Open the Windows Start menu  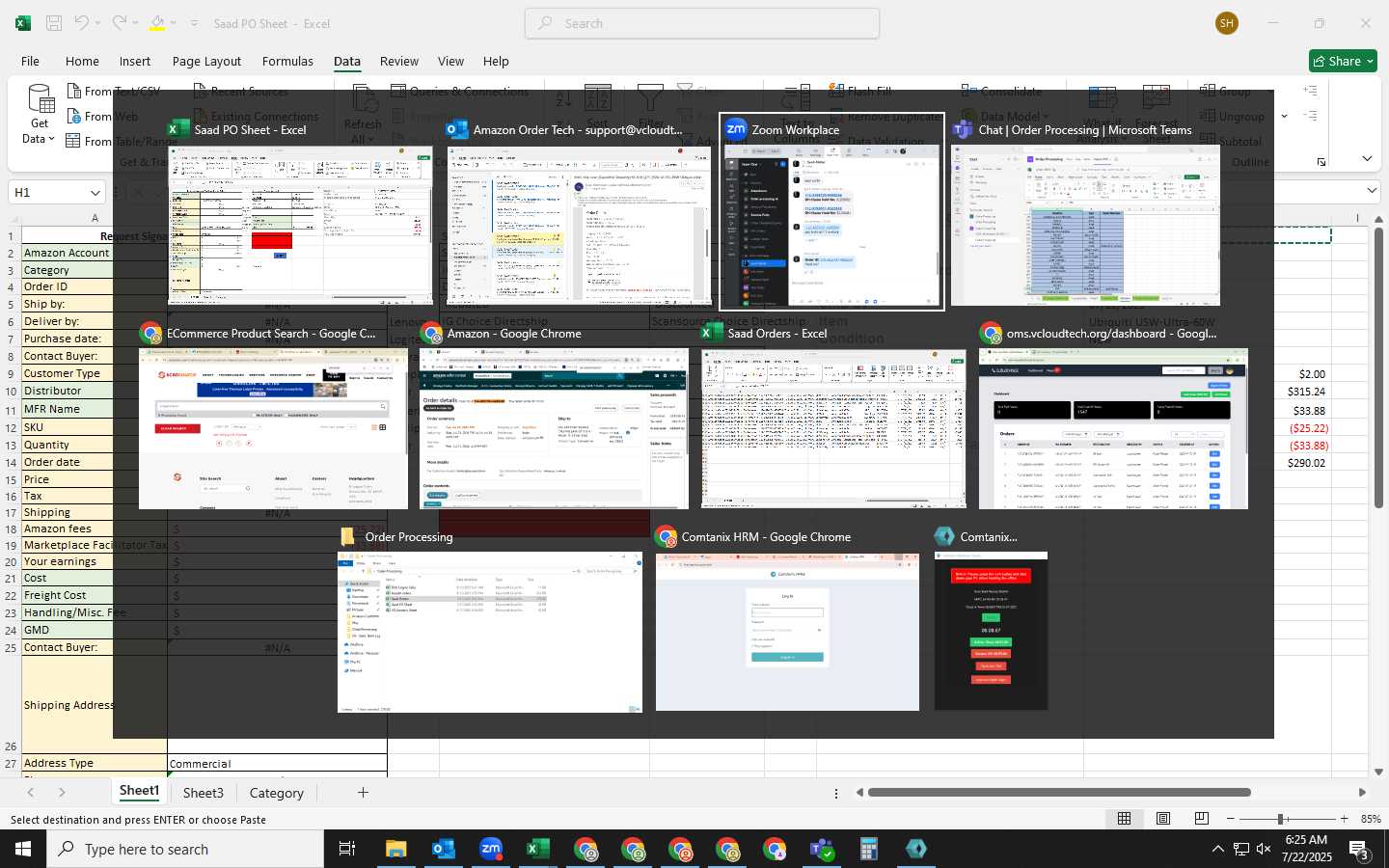click(23, 849)
